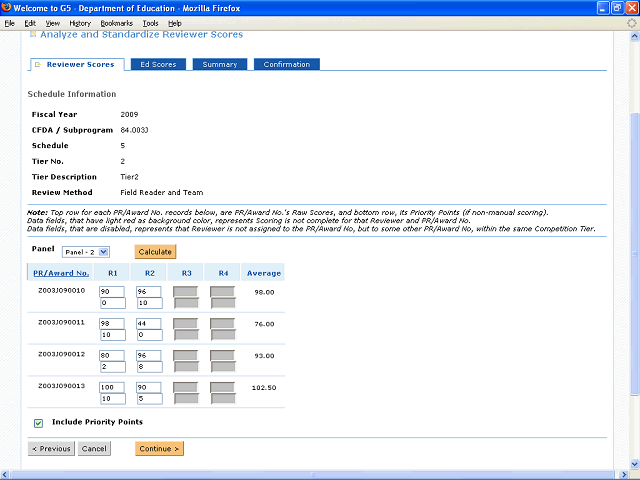The width and height of the screenshot is (640, 480).
Task: Open the Bookmarks menu
Action: coord(120,22)
